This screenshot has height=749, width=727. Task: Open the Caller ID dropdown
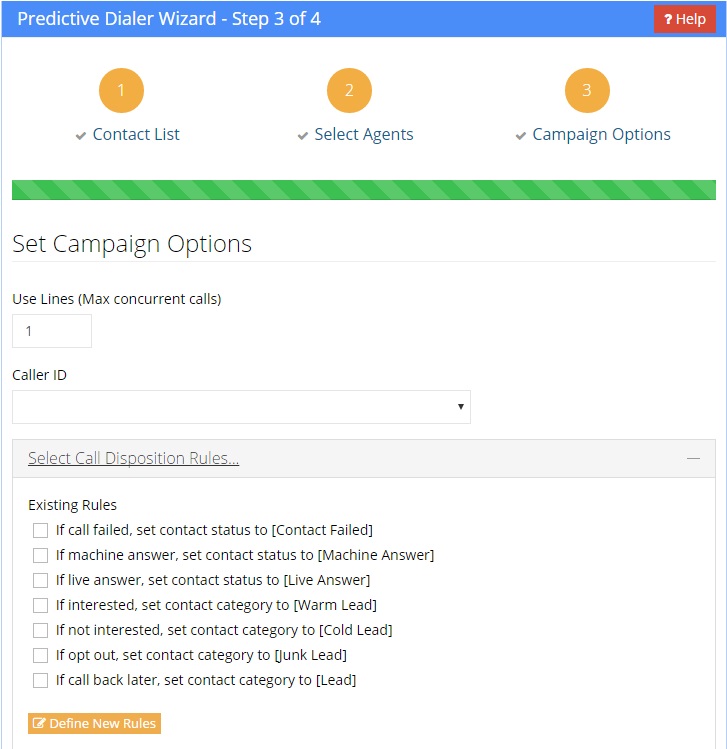click(x=241, y=407)
